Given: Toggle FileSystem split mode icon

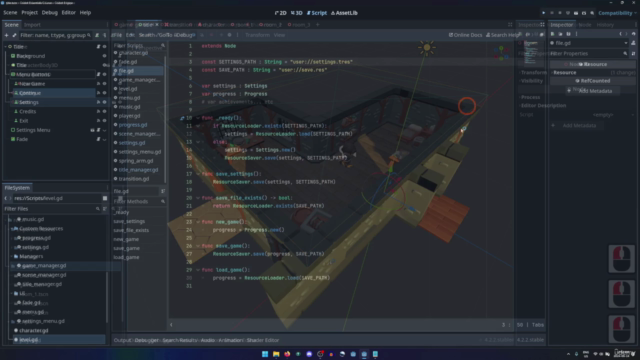Looking at the screenshot, I should (x=105, y=198).
